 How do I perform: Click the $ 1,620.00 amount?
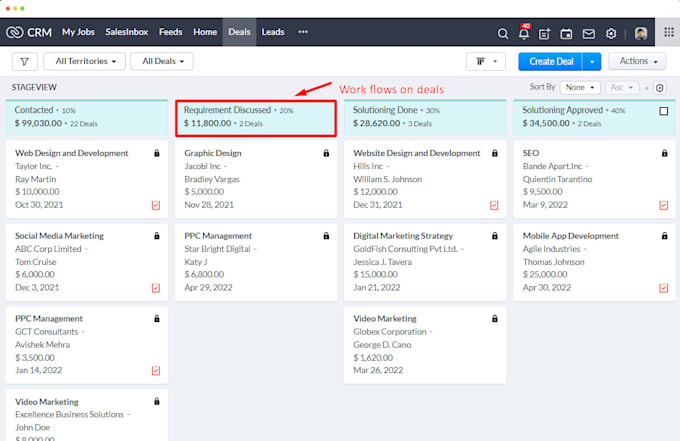373,358
